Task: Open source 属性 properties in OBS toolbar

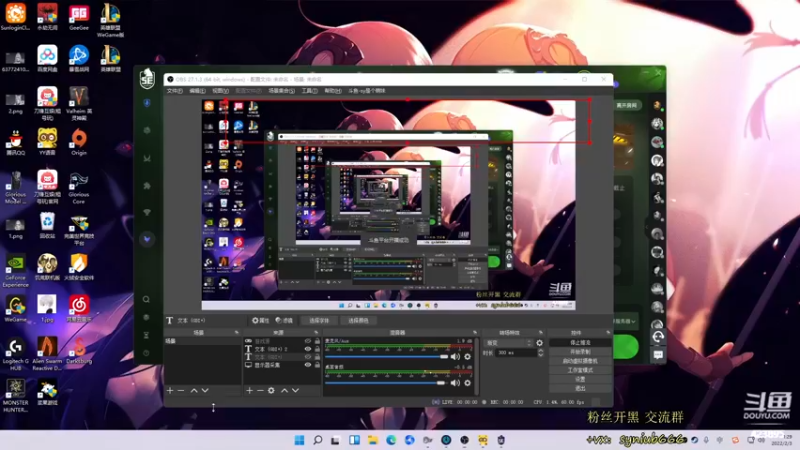Action: point(261,320)
